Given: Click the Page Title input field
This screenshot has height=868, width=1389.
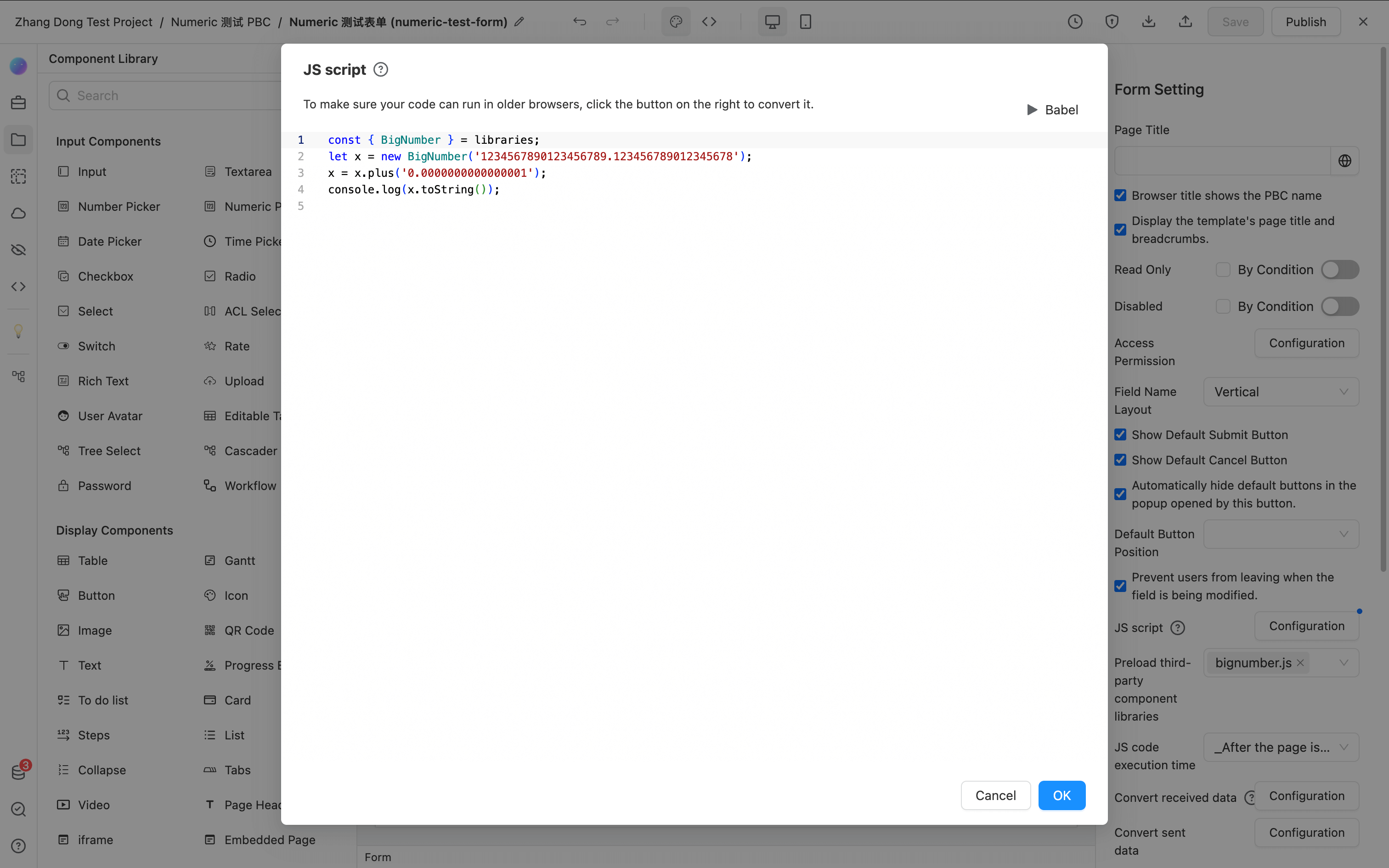Looking at the screenshot, I should point(1223,161).
